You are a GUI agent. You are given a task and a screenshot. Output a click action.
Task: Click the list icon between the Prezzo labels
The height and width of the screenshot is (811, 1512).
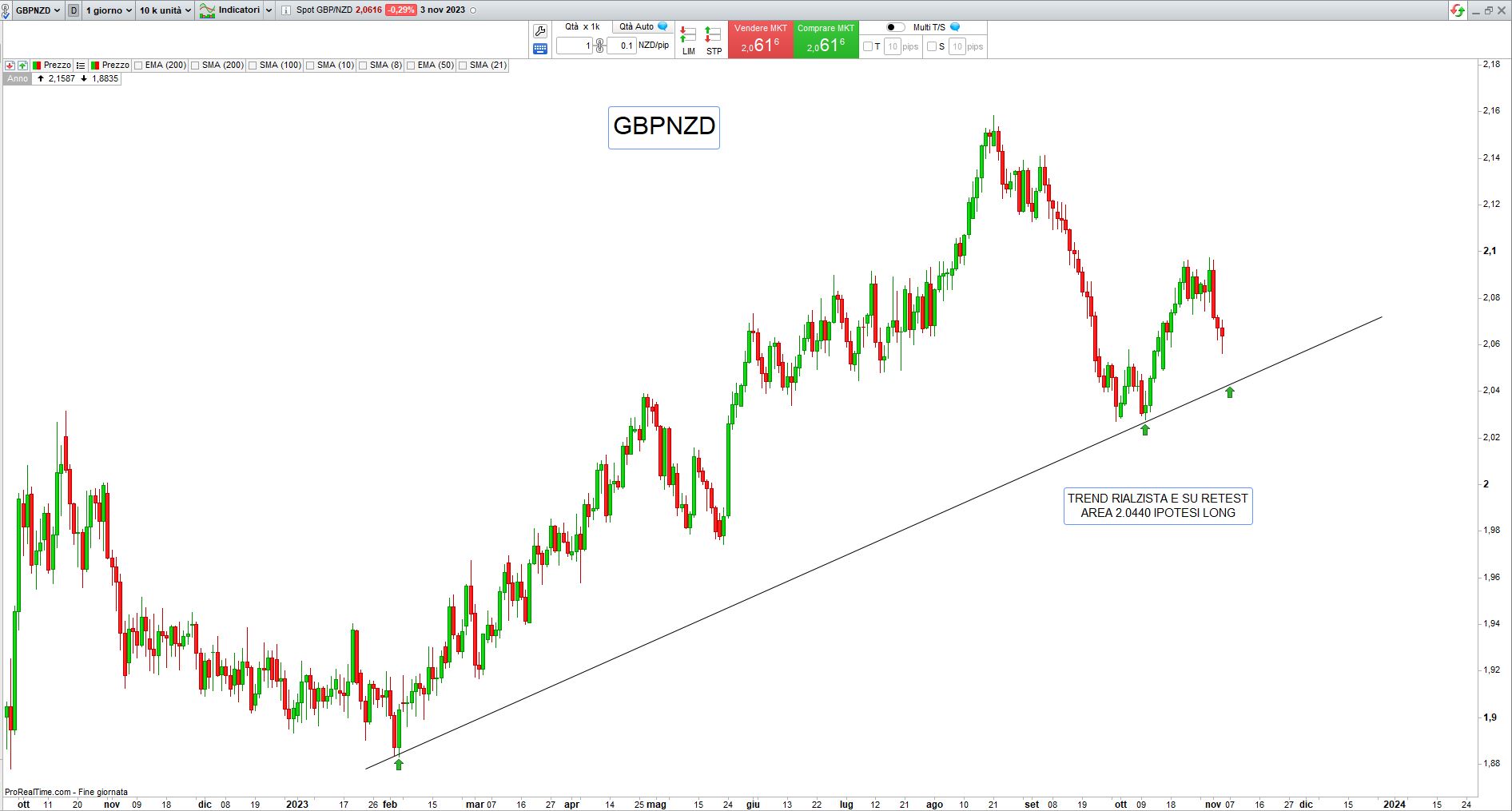click(x=81, y=66)
